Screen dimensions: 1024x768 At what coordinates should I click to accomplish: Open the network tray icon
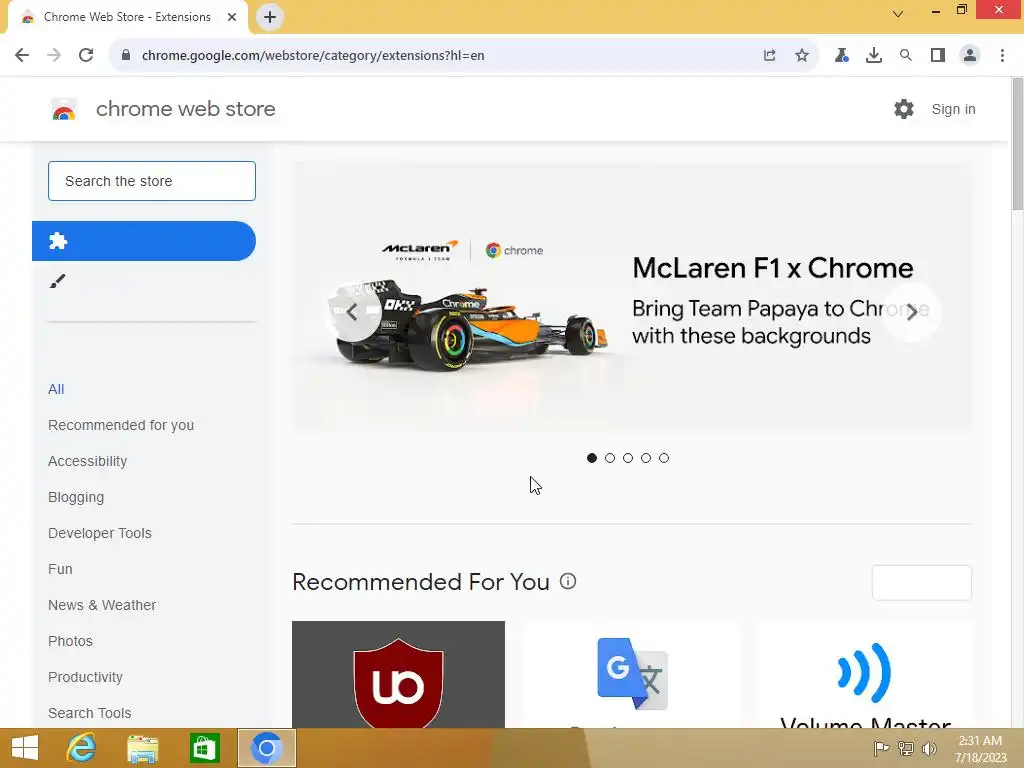tap(905, 748)
